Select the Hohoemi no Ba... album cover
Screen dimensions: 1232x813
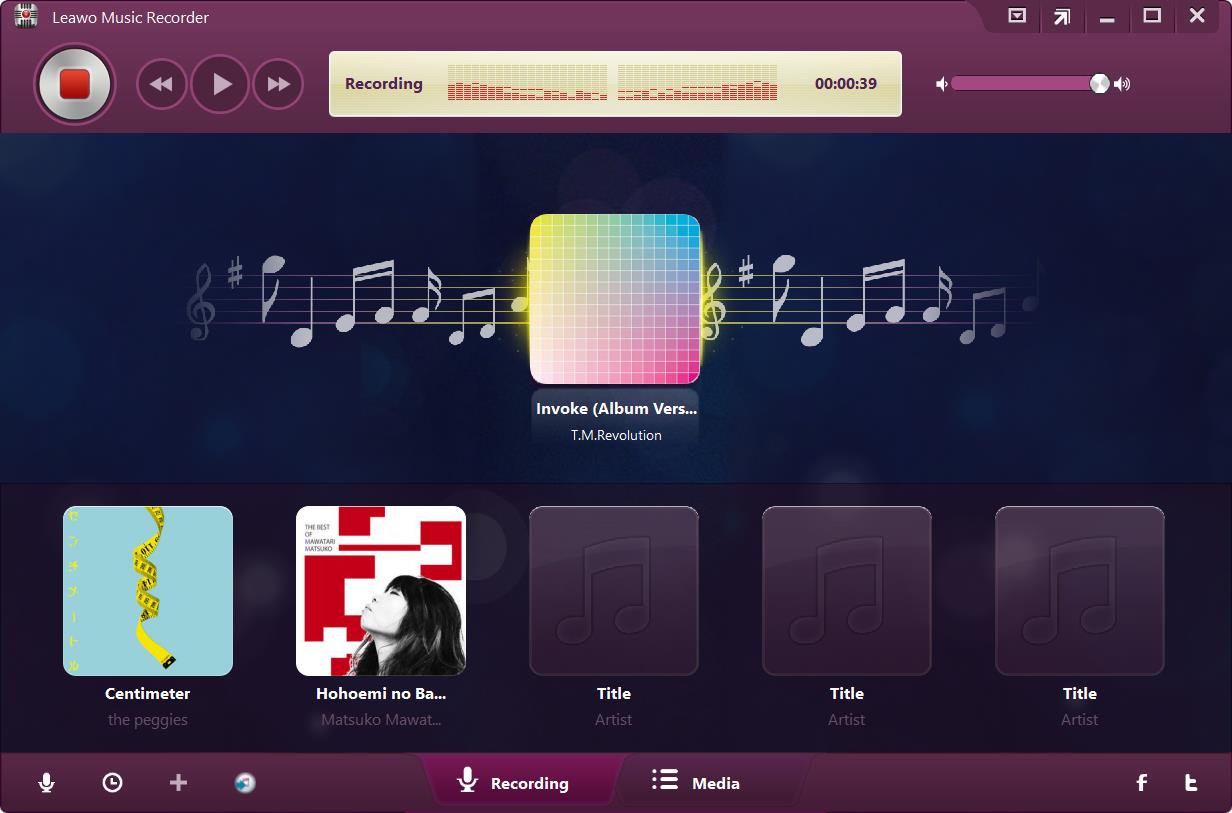(x=381, y=590)
